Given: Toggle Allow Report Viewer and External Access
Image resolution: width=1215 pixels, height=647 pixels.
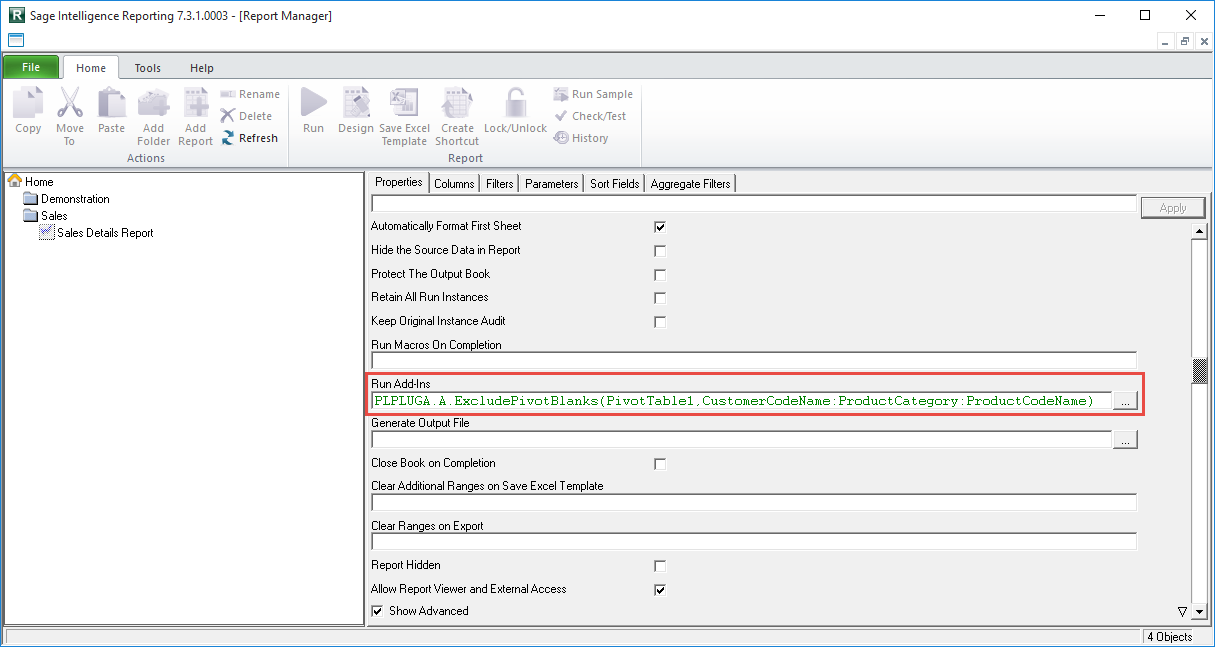Looking at the screenshot, I should (660, 590).
